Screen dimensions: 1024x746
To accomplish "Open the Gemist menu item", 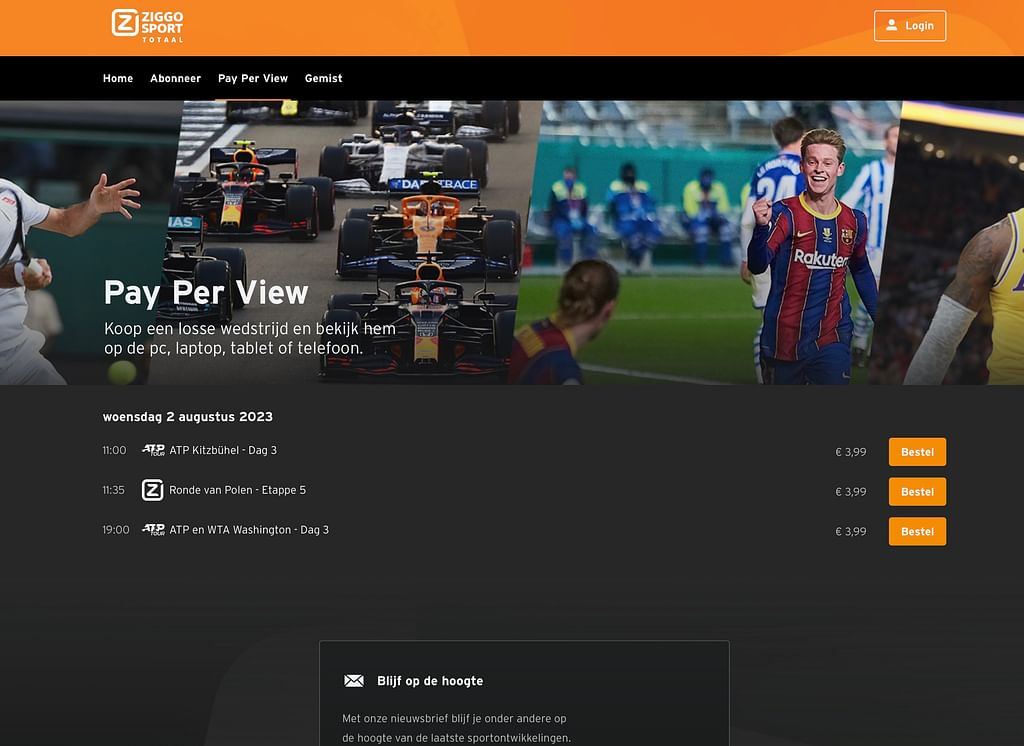I will (323, 78).
